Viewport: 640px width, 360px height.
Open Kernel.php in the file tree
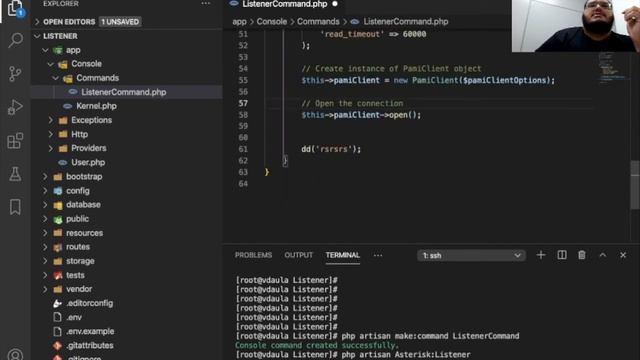coord(96,106)
